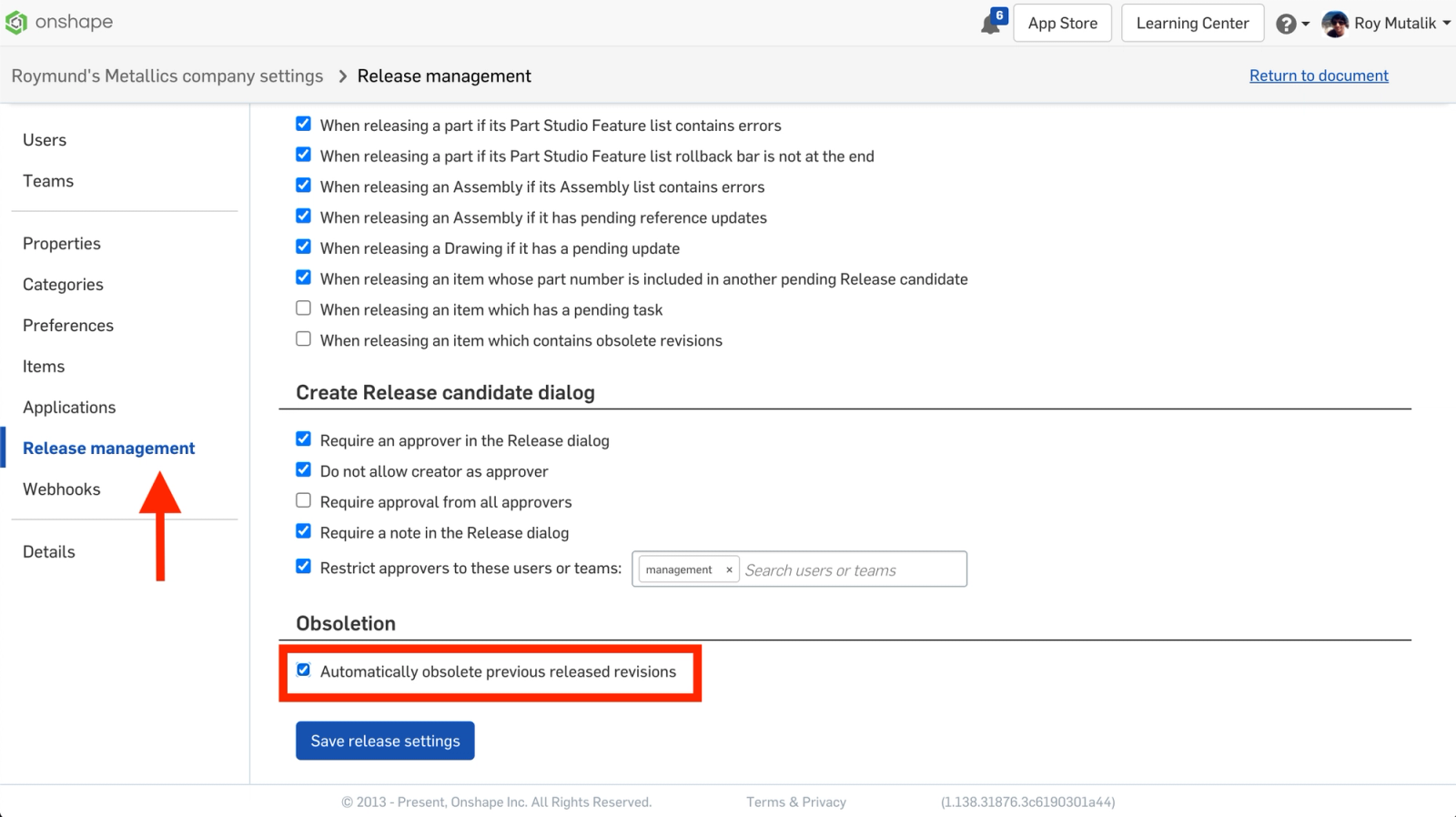
Task: Open the notifications bell icon
Action: [x=991, y=24]
